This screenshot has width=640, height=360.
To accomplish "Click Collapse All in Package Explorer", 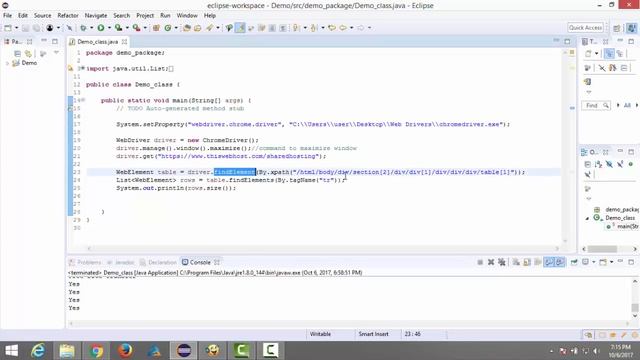I will tap(17, 53).
